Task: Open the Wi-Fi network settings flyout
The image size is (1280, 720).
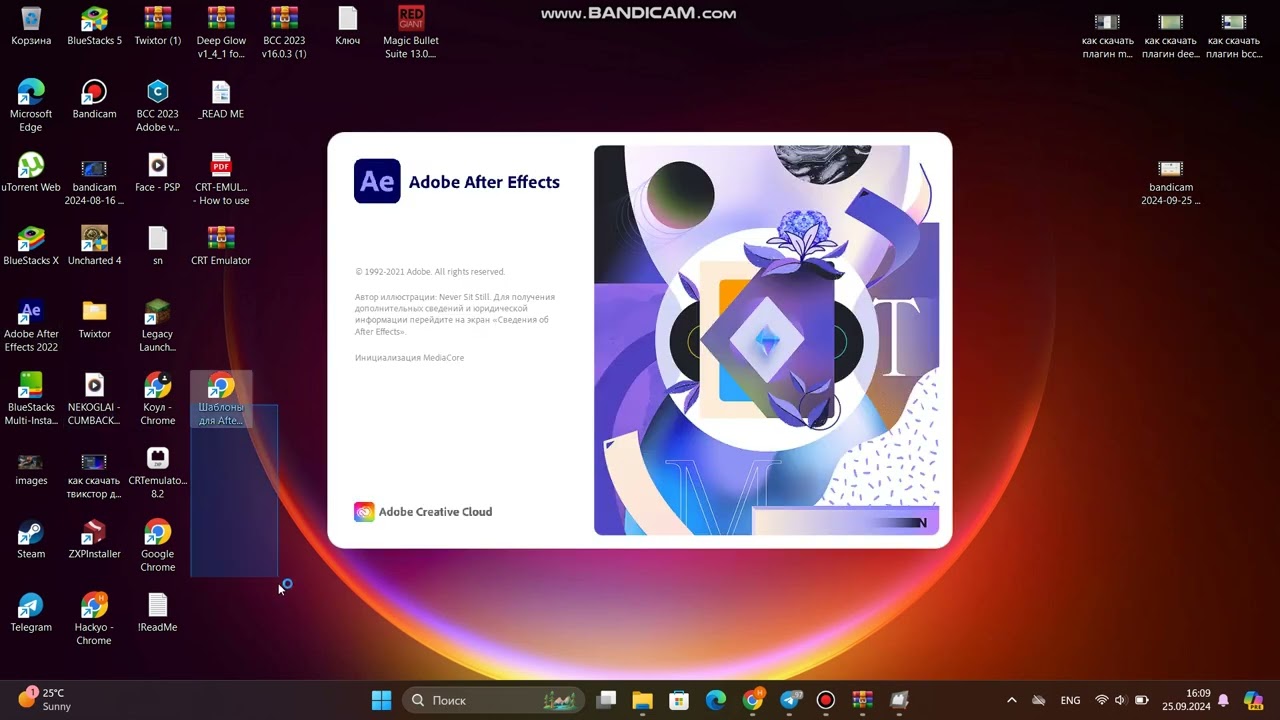Action: pyautogui.click(x=1102, y=700)
